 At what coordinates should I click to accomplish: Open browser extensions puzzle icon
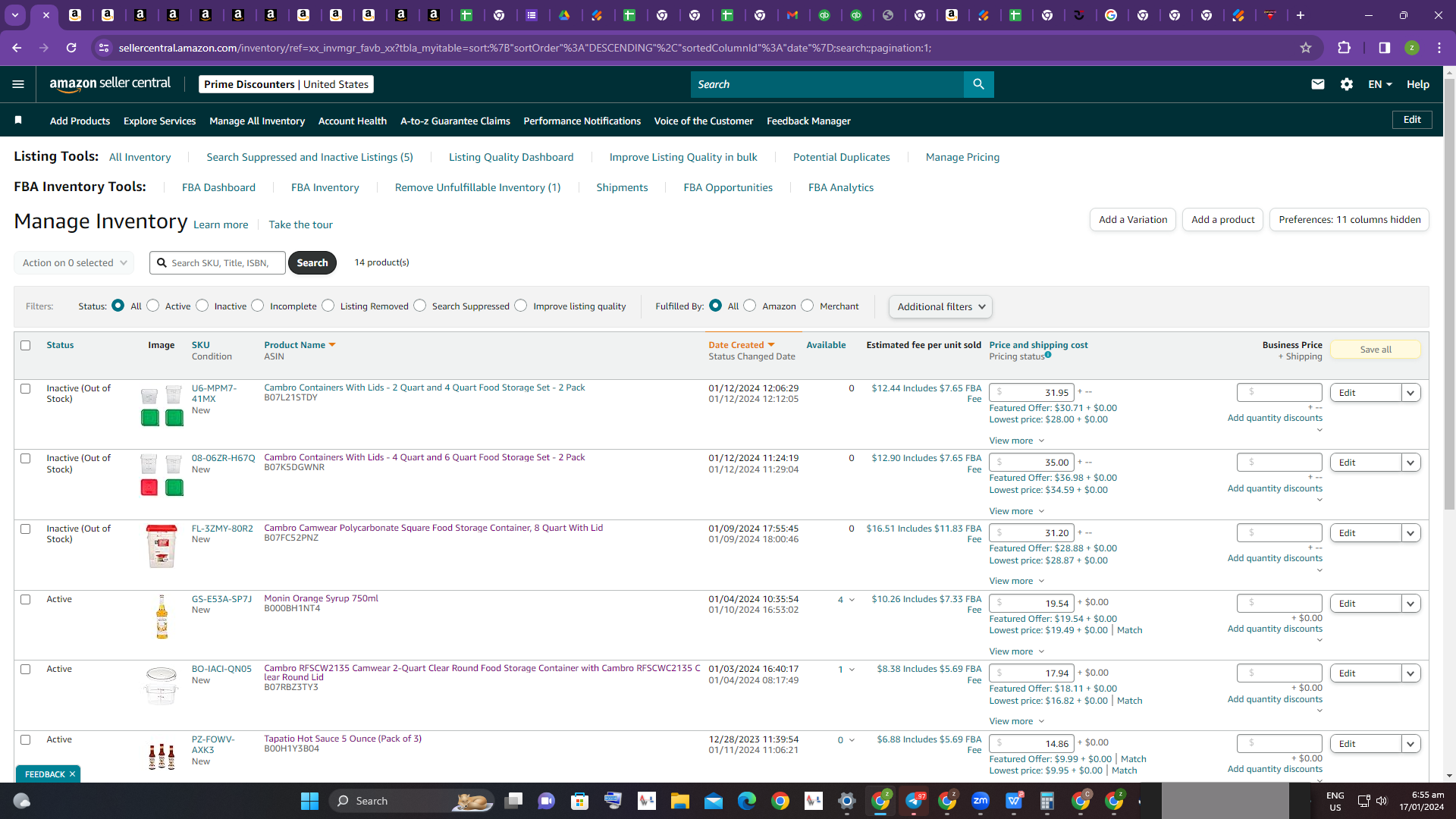[x=1345, y=48]
